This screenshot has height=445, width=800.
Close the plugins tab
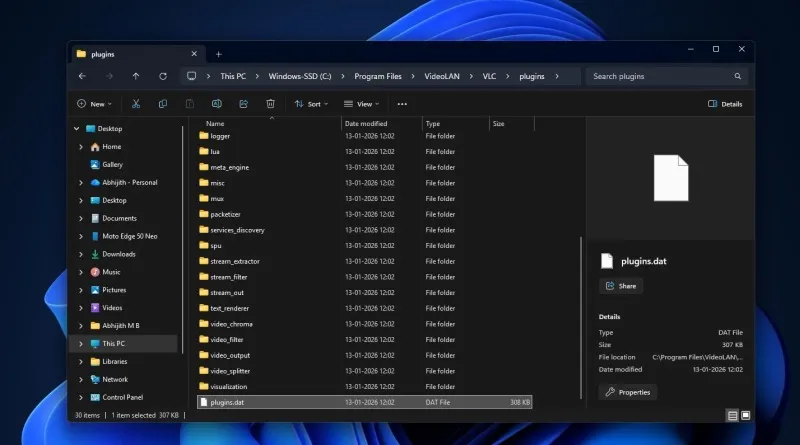(194, 54)
